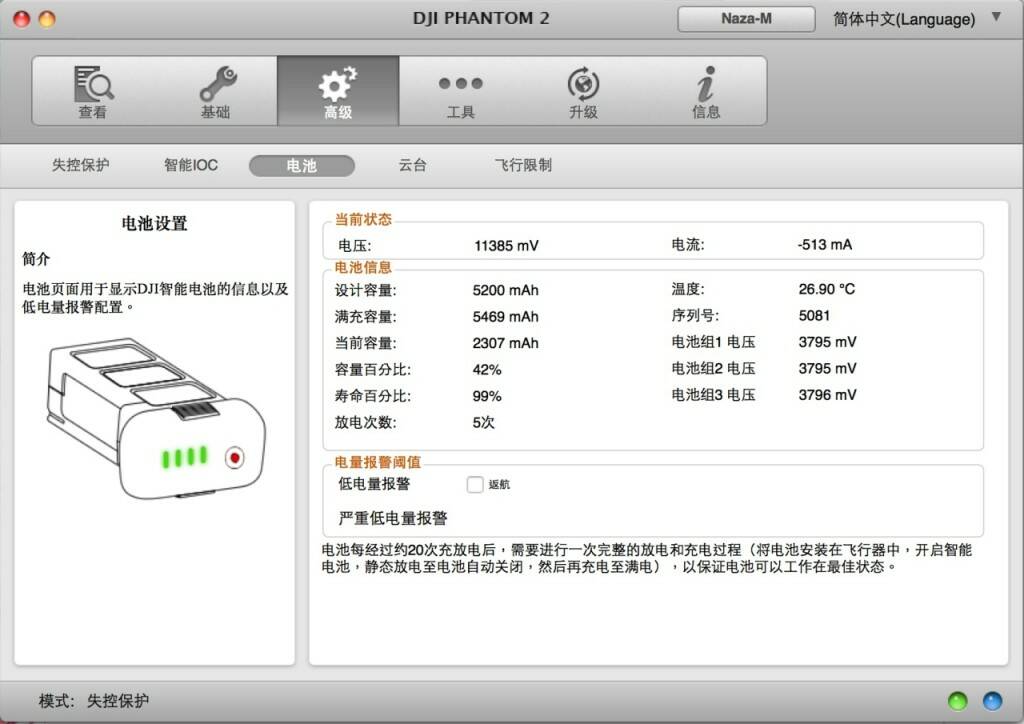The height and width of the screenshot is (724, 1024).
Task: Open the 升级 (Upgrade) globe icon
Action: tap(583, 91)
